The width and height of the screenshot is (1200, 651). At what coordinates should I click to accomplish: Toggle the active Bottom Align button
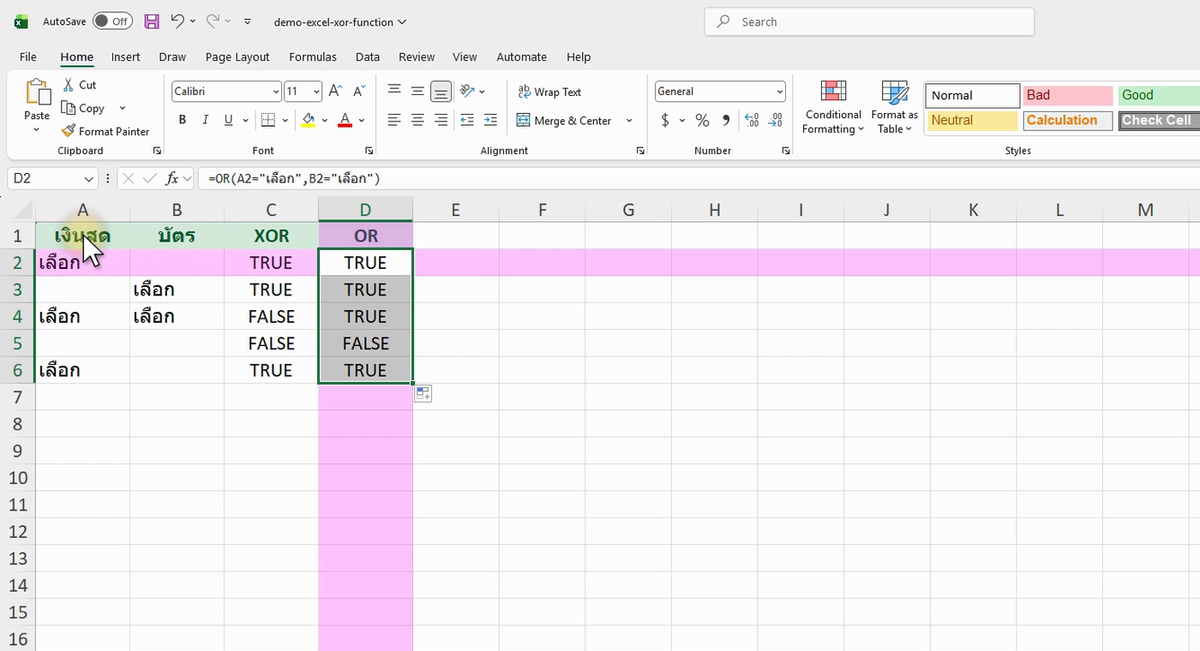point(441,91)
